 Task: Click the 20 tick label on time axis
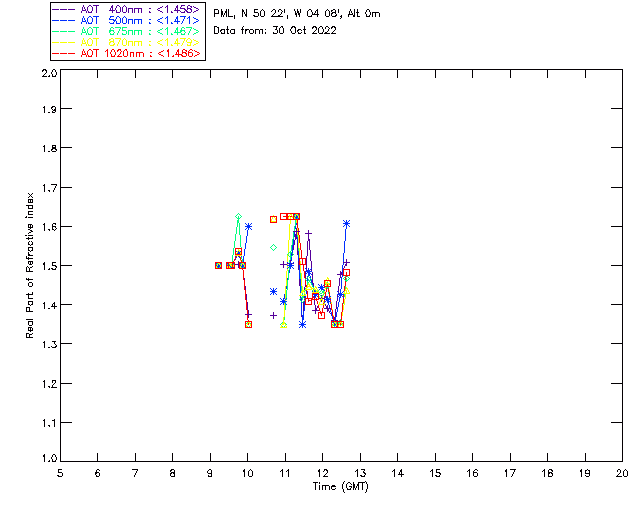click(622, 472)
